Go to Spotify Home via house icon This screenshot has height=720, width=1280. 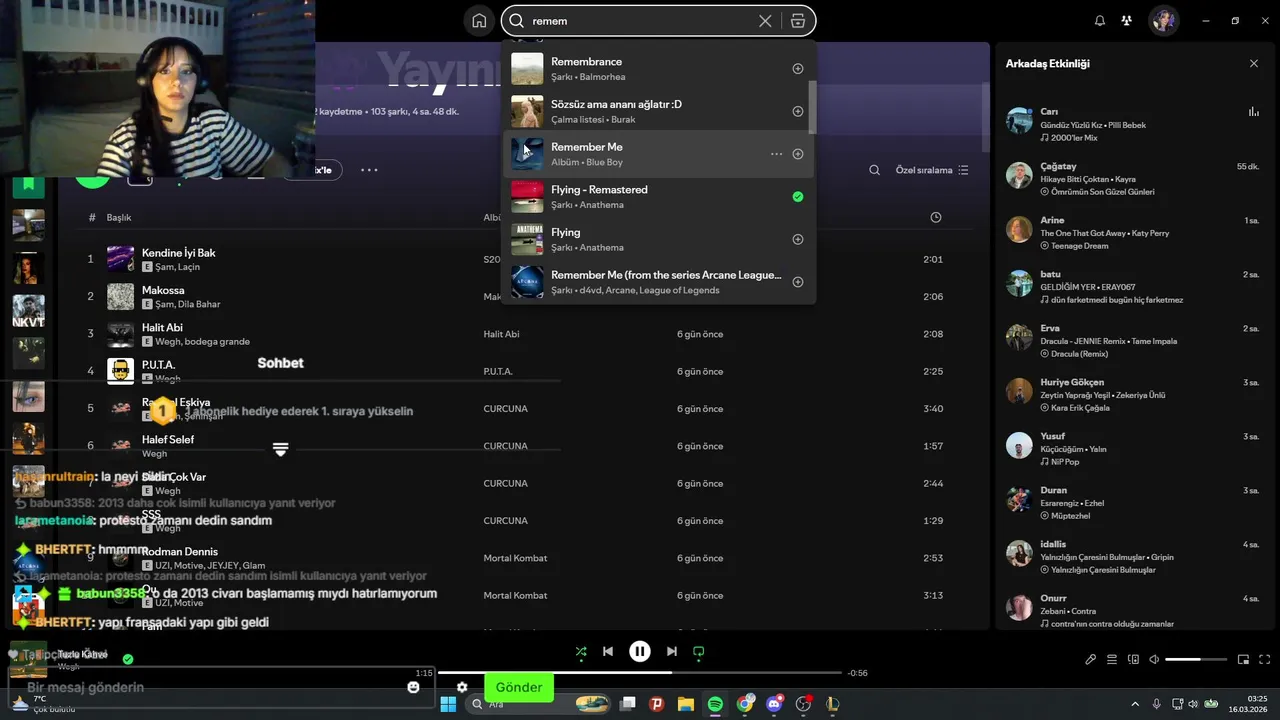point(479,21)
